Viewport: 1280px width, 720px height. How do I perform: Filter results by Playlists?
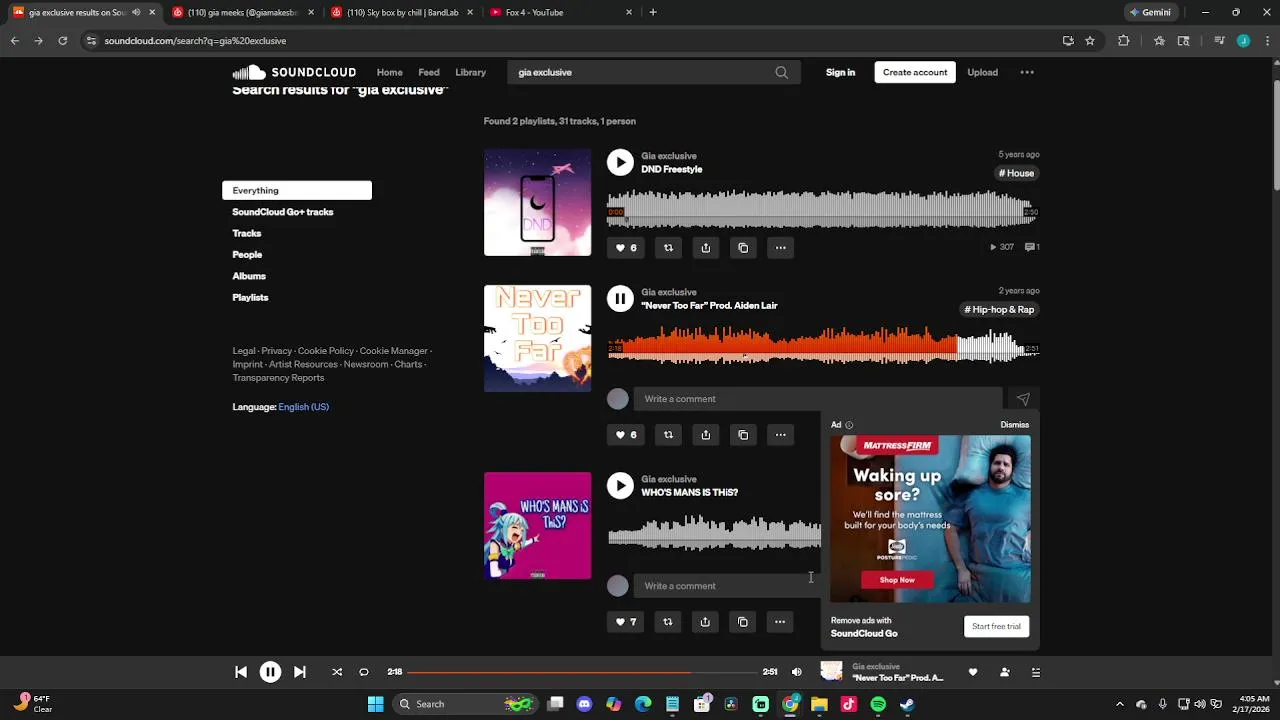[250, 297]
